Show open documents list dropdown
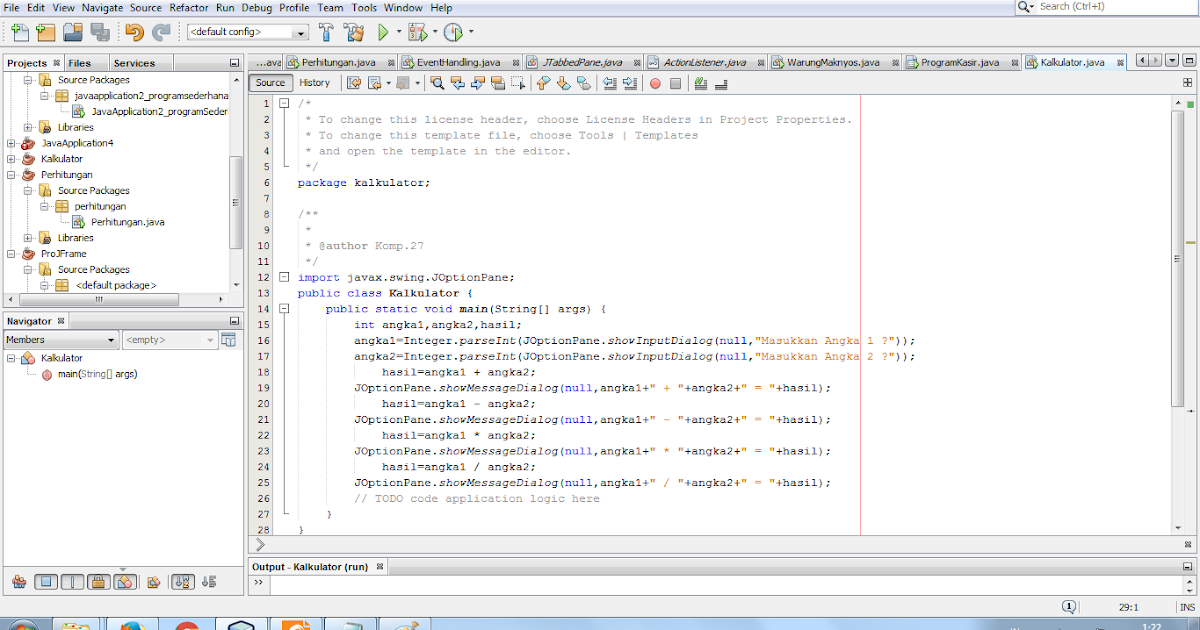This screenshot has height=630, width=1200. tap(1173, 61)
